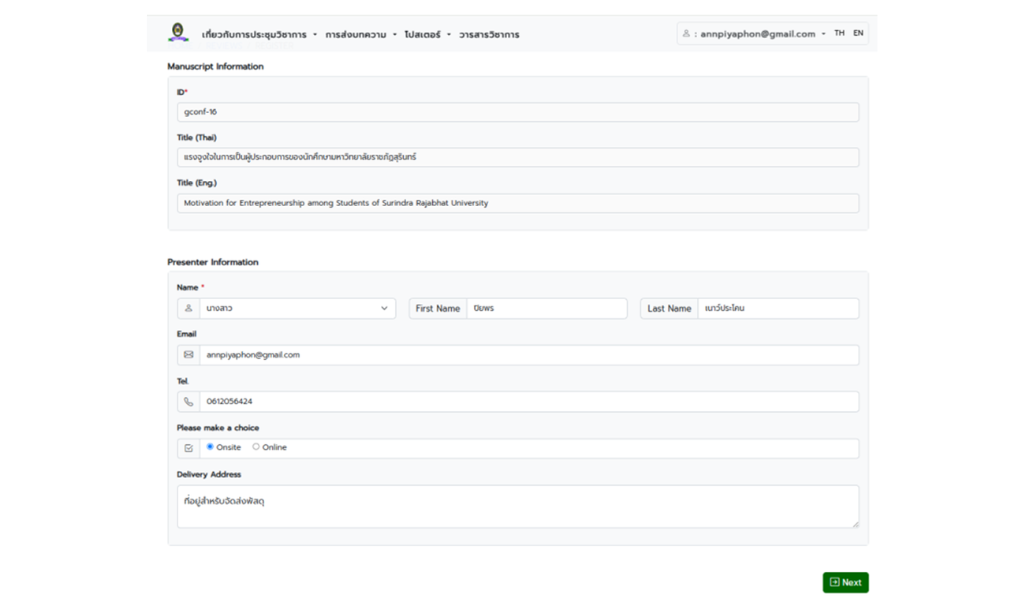Click the checklist icon beside Onsite option

coord(188,448)
